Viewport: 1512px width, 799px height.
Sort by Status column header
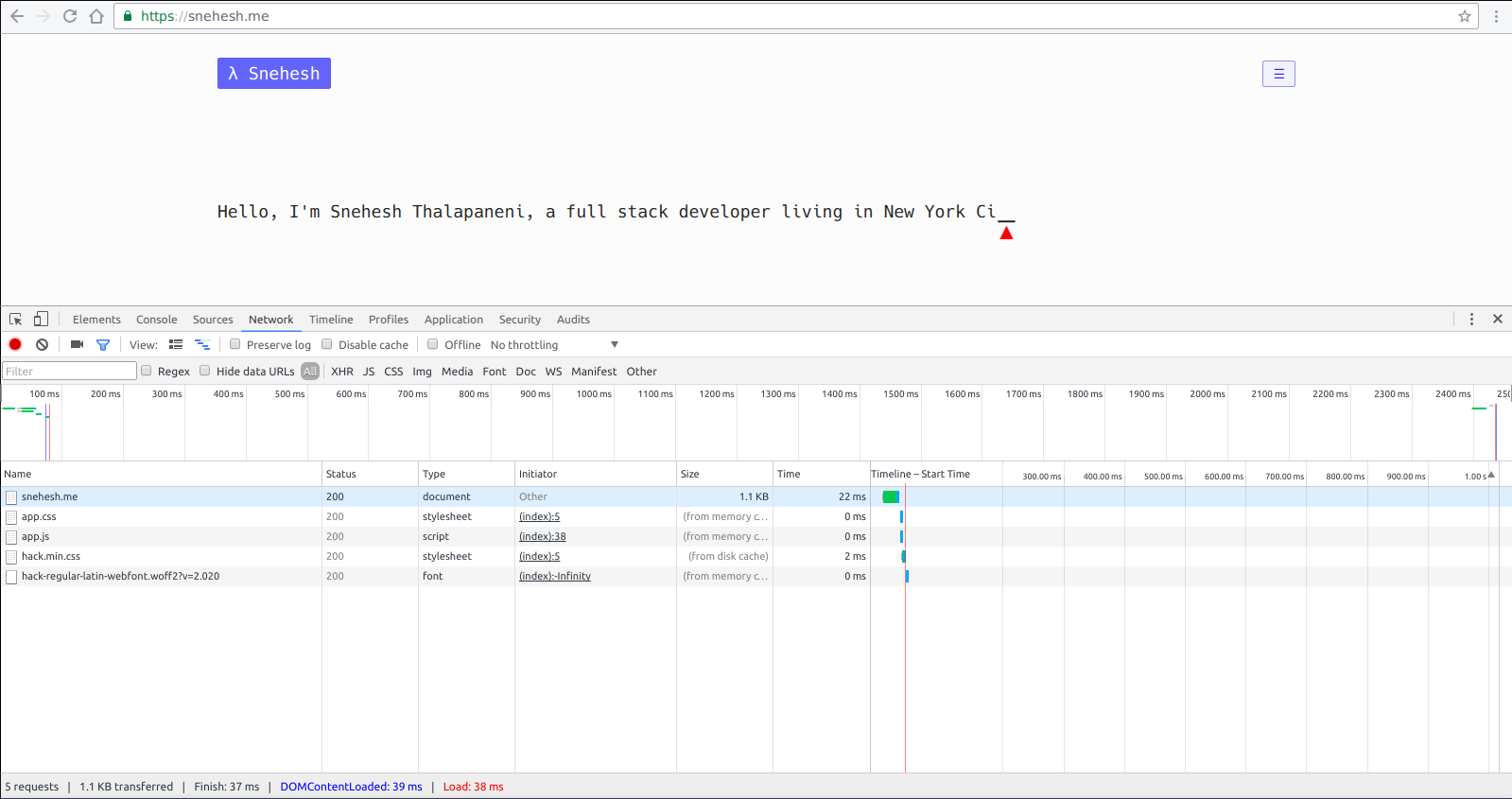370,474
